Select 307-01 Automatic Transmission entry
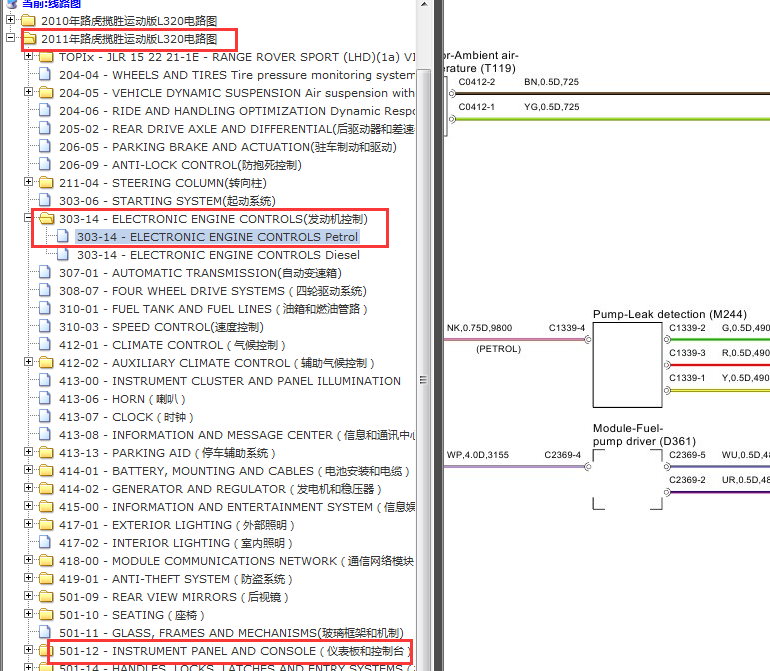The image size is (770, 671). 200,273
